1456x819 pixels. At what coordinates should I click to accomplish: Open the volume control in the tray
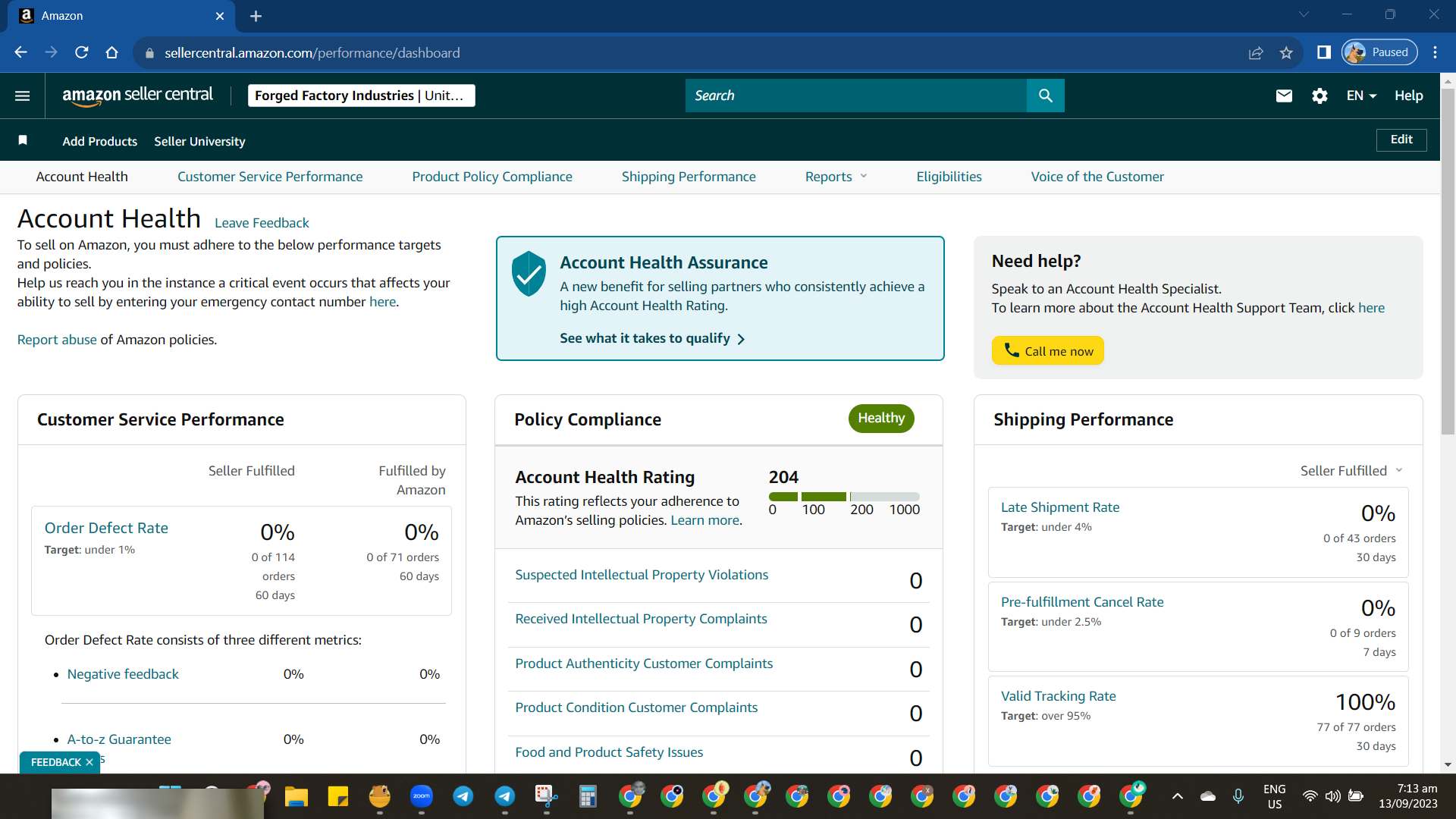(1332, 796)
